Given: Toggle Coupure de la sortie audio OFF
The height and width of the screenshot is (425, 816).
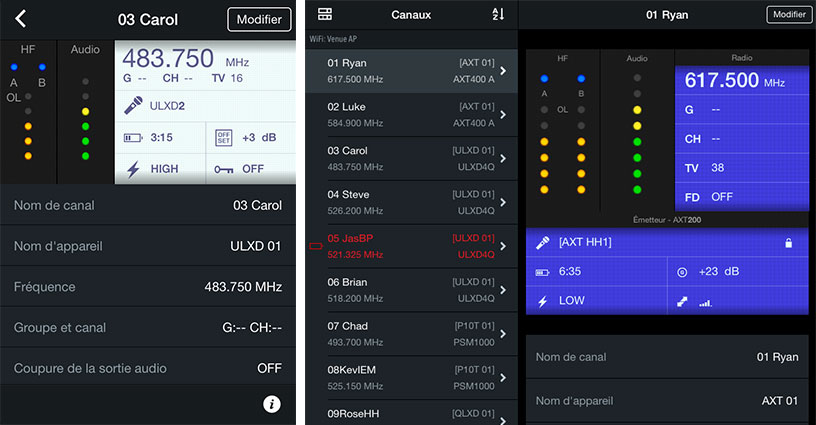Looking at the screenshot, I should coord(269,368).
